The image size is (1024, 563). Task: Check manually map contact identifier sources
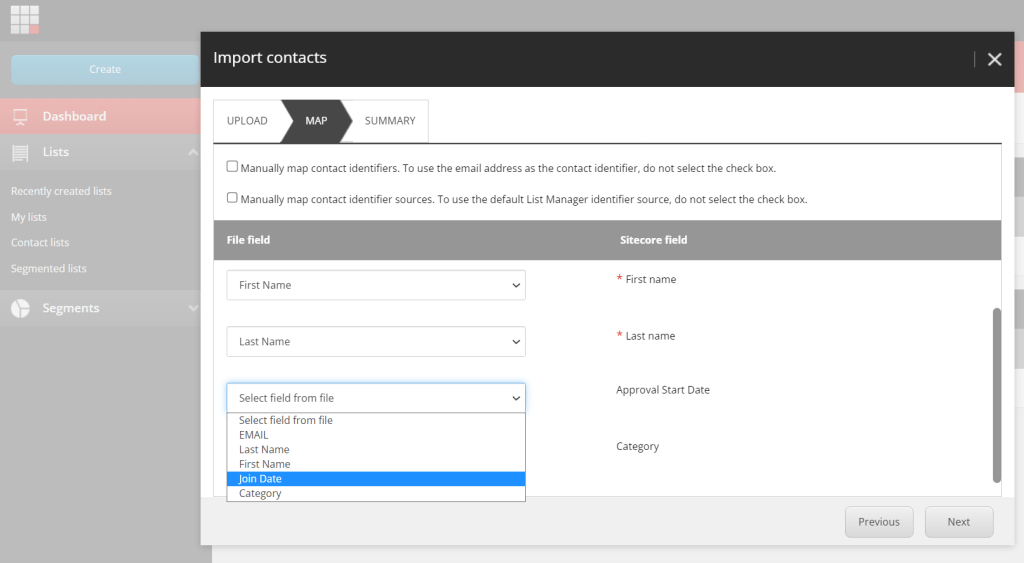coord(232,198)
